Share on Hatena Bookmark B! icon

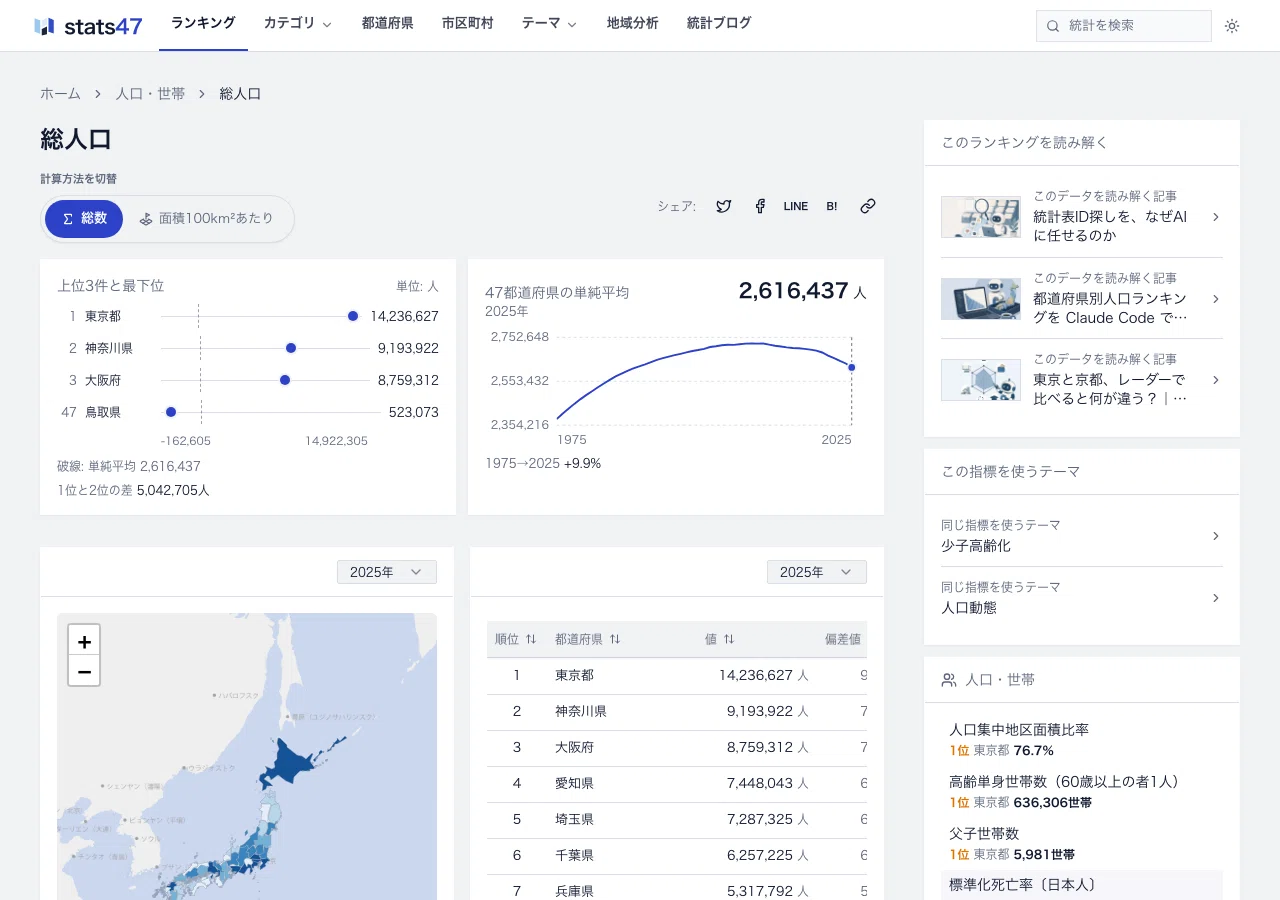coord(832,206)
